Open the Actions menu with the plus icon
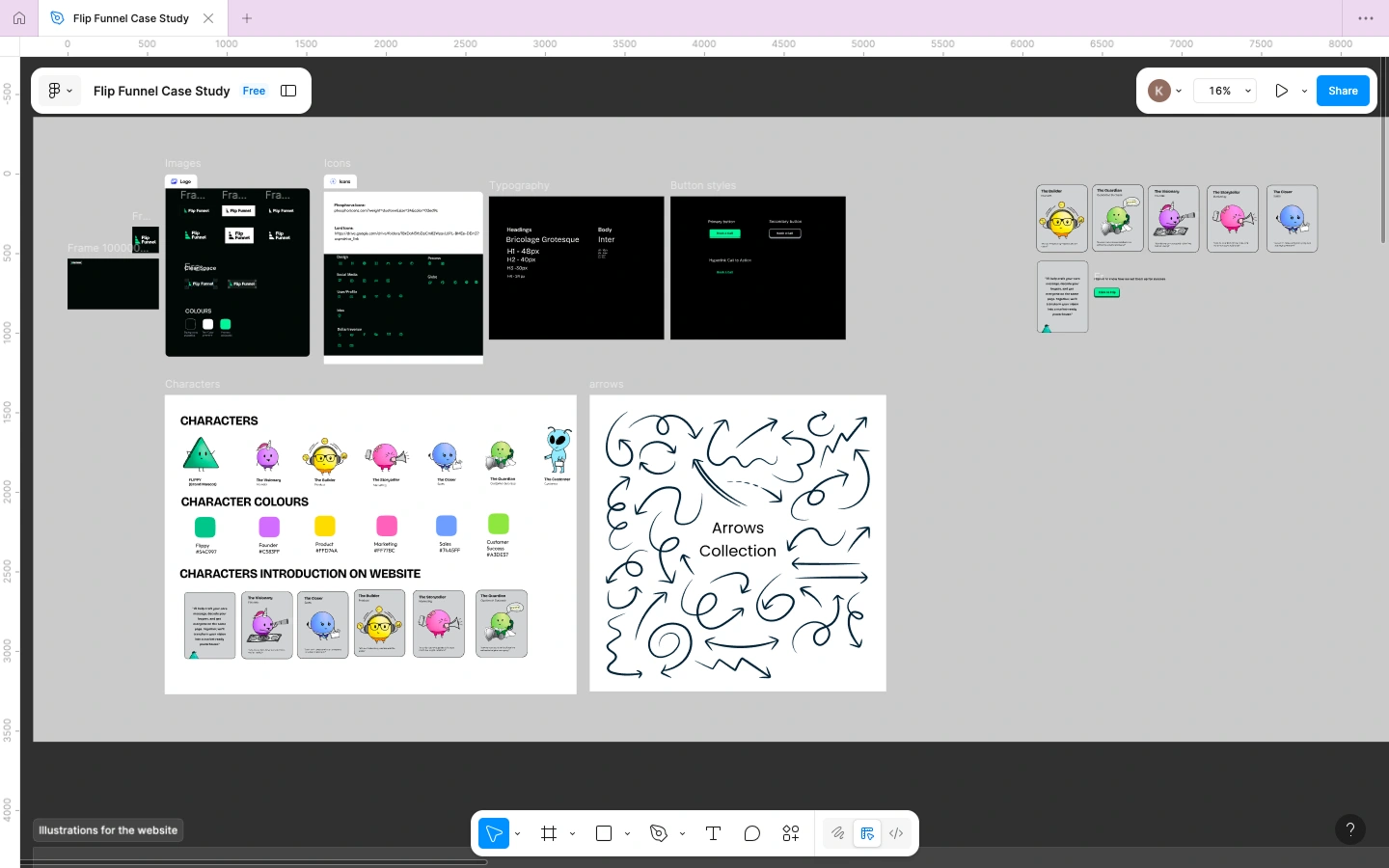This screenshot has width=1389, height=868. (x=790, y=833)
